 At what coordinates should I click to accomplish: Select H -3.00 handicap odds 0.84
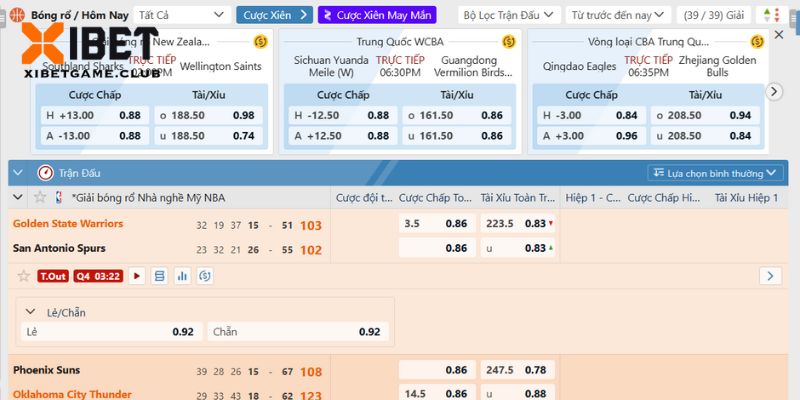[x=591, y=115]
